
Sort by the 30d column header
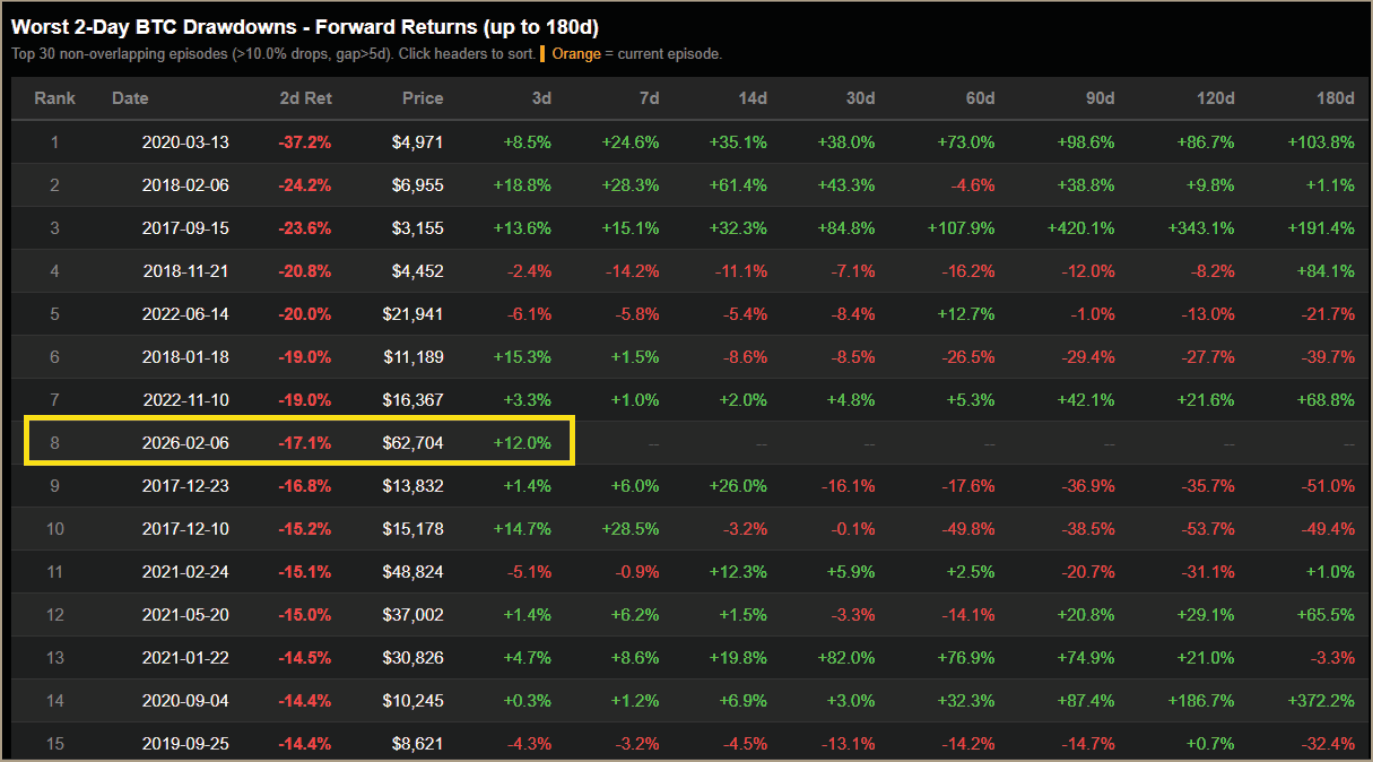point(860,98)
